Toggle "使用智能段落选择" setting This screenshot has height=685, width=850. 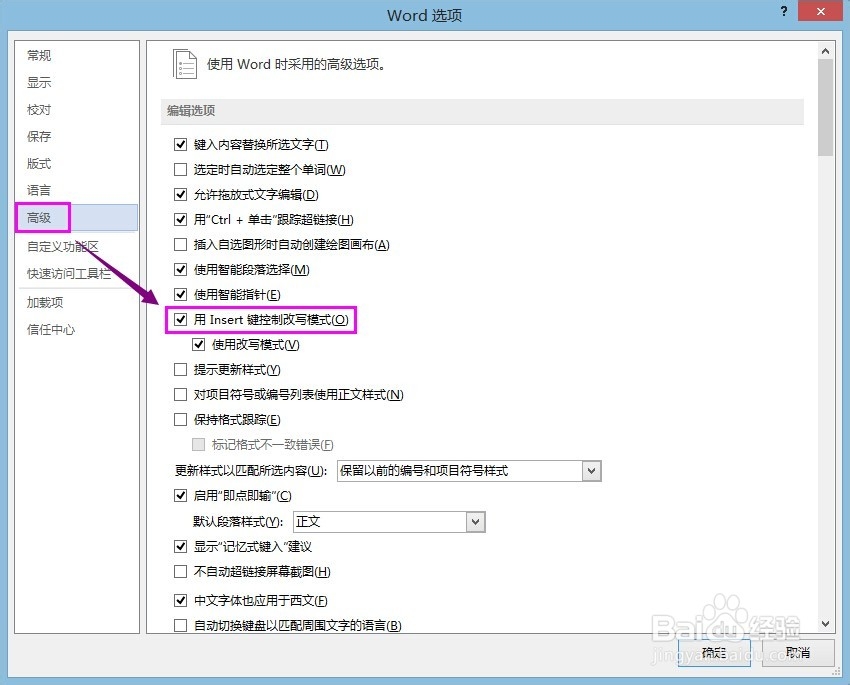pyautogui.click(x=180, y=270)
